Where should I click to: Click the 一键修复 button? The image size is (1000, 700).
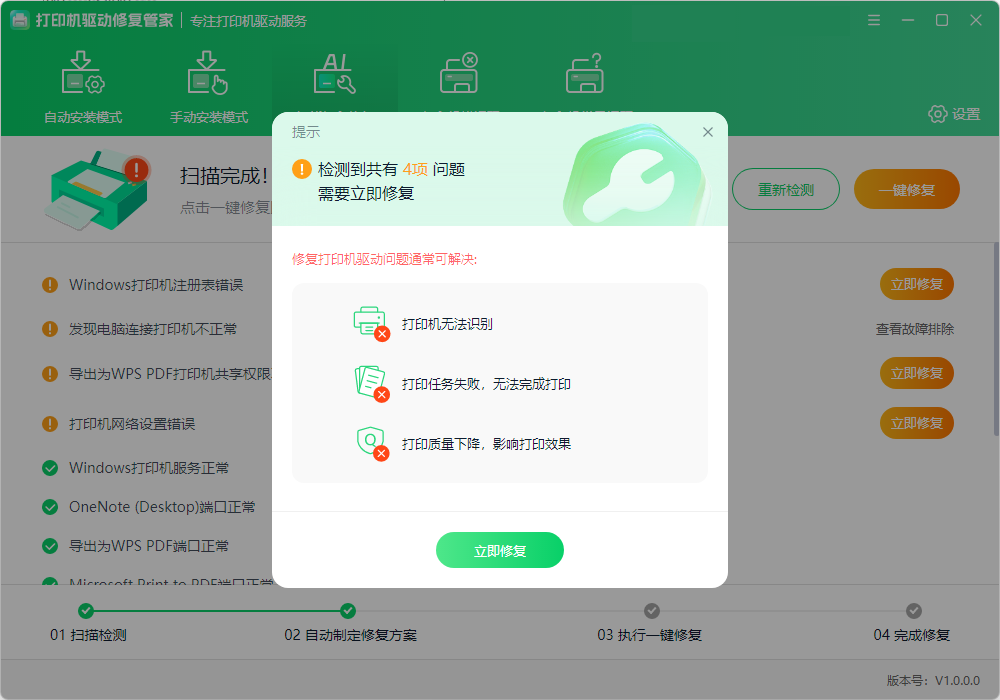[906, 189]
